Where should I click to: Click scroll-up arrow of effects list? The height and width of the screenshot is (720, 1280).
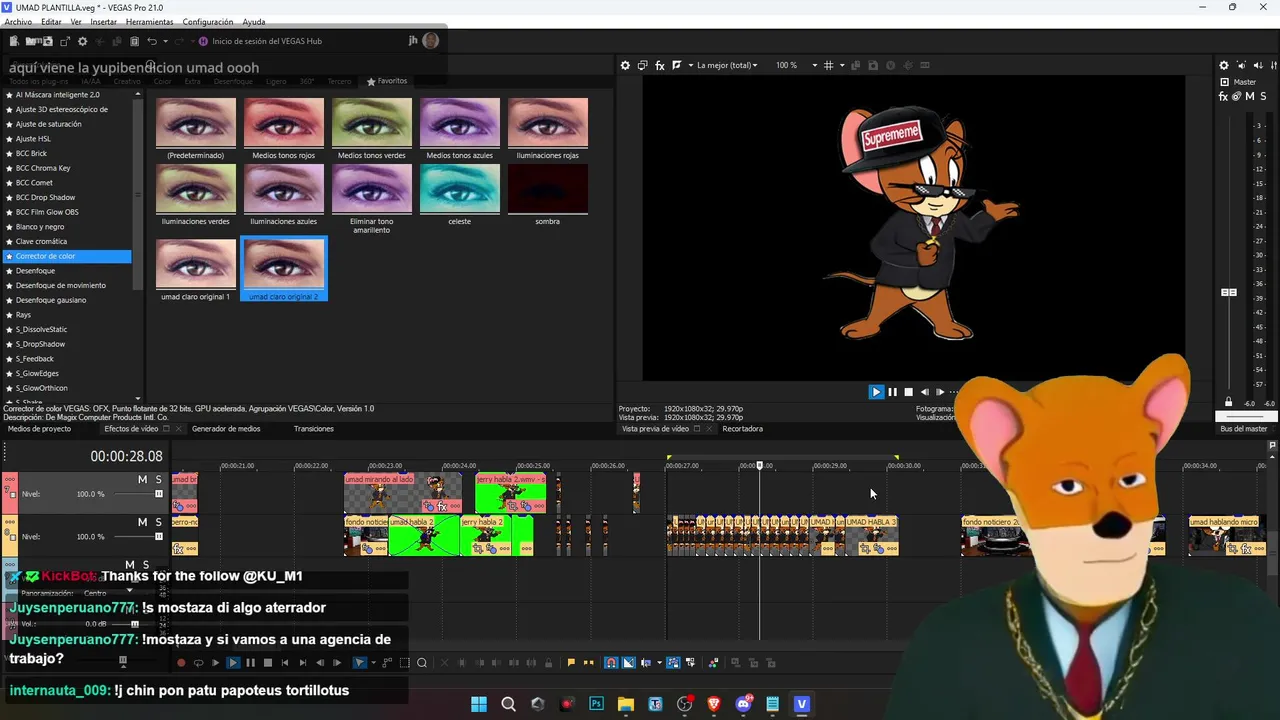pos(138,94)
